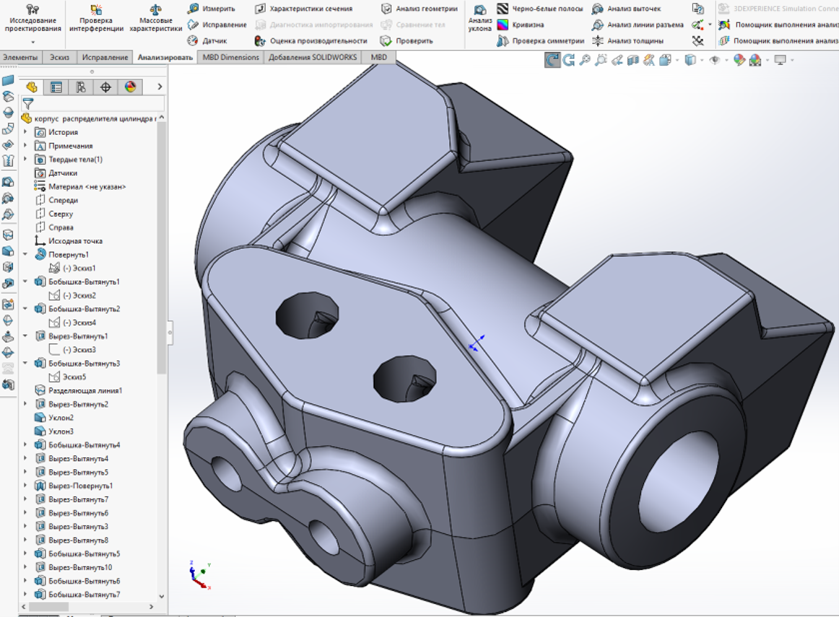Screen dimensions: 839x617
Task: Toggle the hide/show items eye icon
Action: pyautogui.click(x=714, y=60)
